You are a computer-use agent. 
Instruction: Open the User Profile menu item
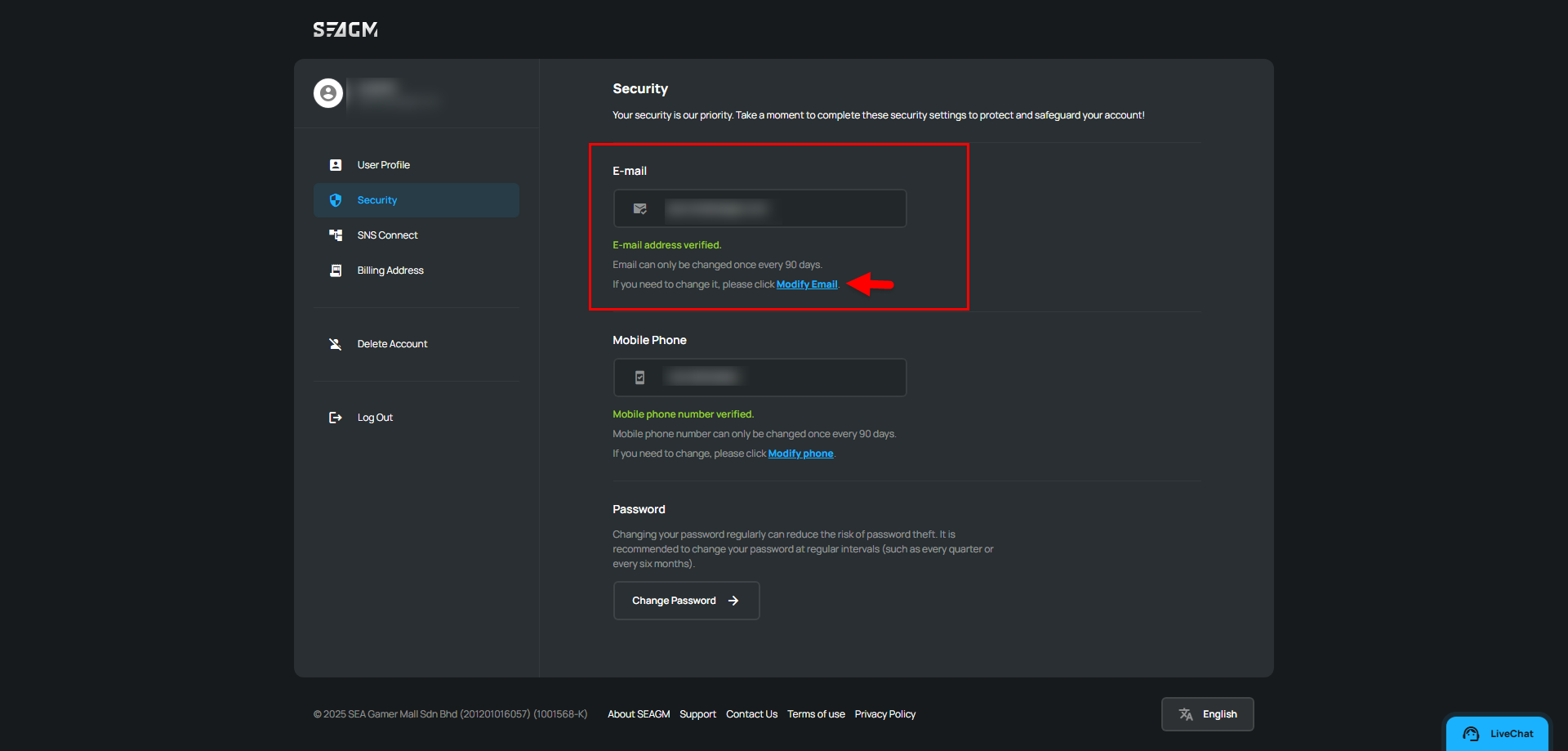[x=383, y=165]
